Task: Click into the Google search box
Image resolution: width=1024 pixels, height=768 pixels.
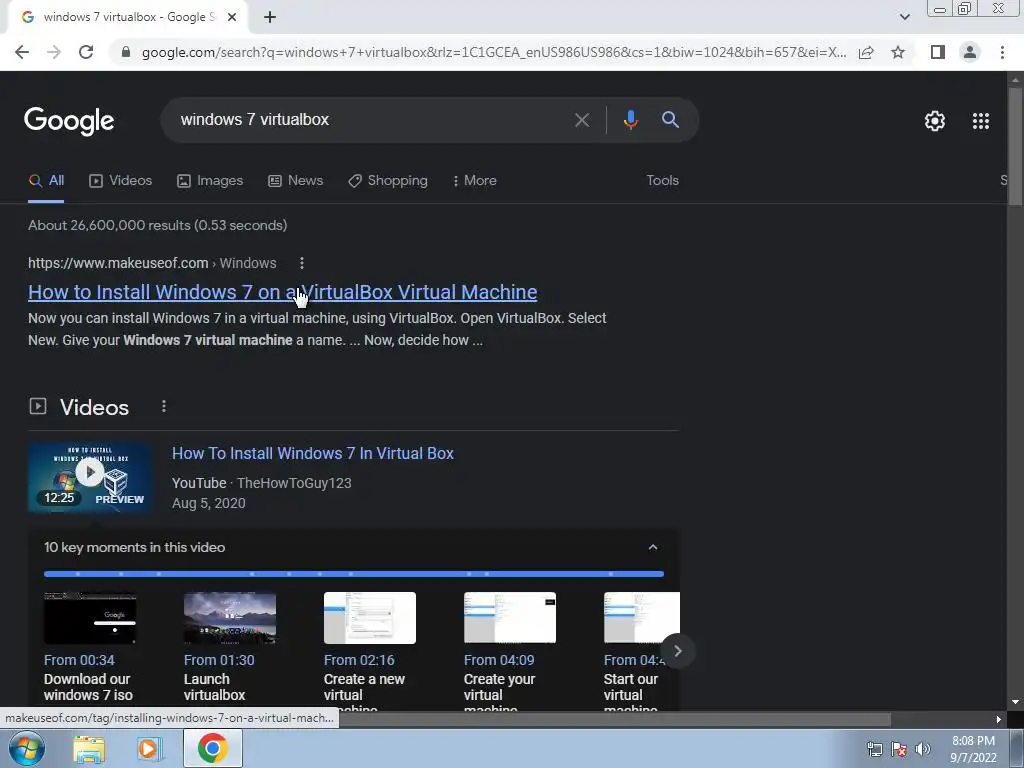Action: pyautogui.click(x=369, y=120)
